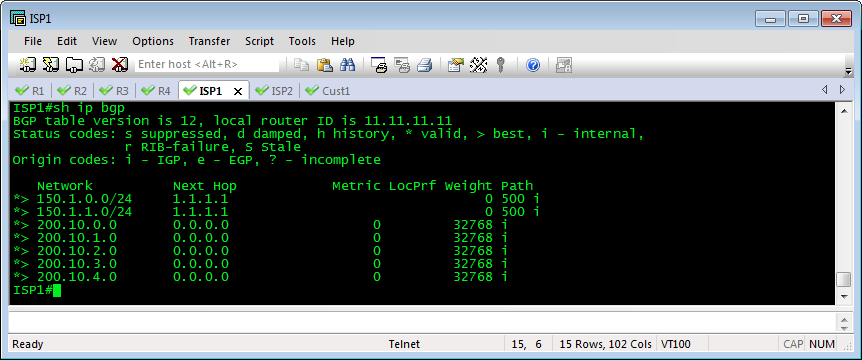Open Session Options from the toolbar icon
862x360 pixels.
coord(456,64)
